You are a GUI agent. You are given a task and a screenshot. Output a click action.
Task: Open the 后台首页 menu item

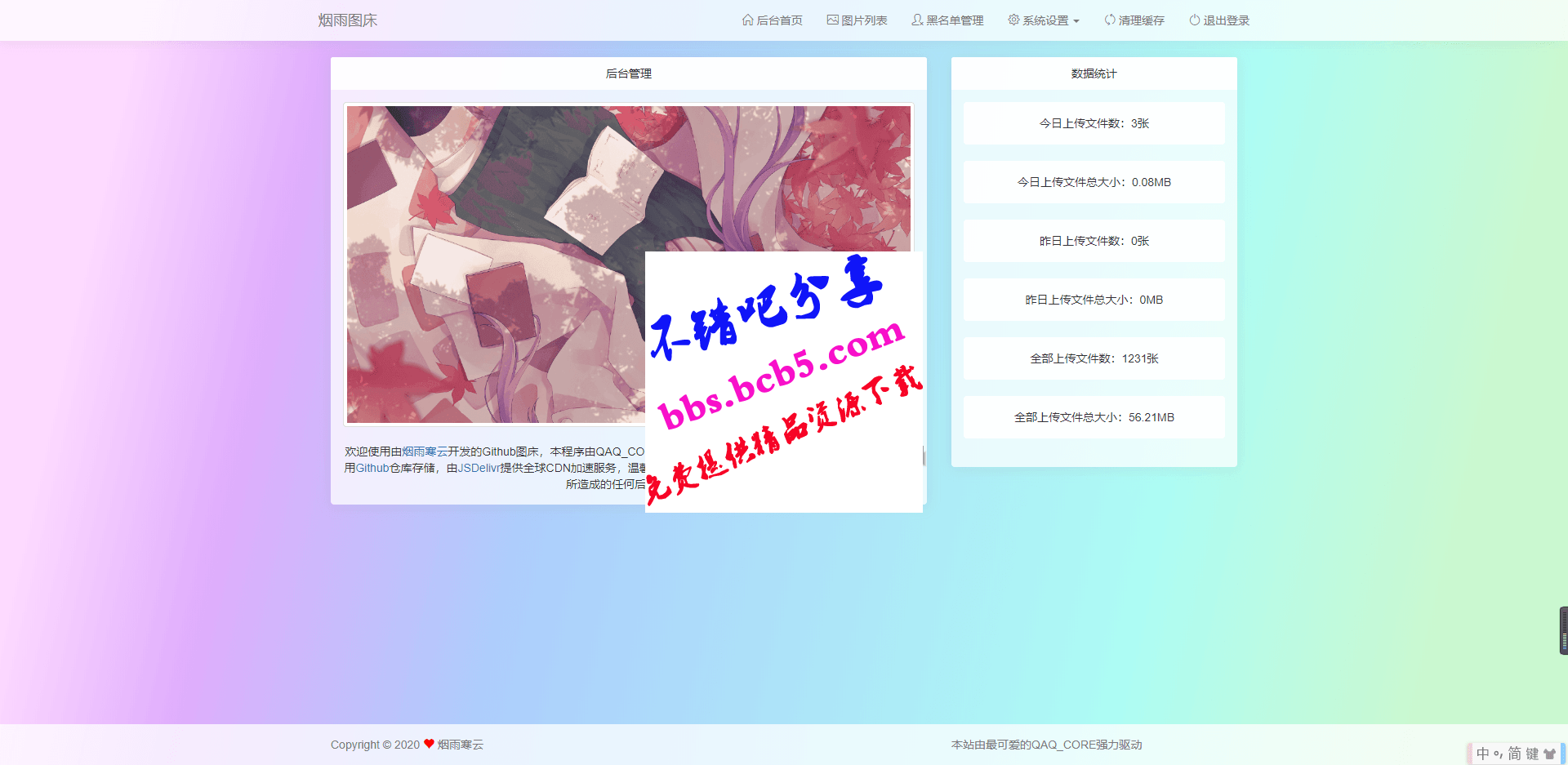coord(772,20)
